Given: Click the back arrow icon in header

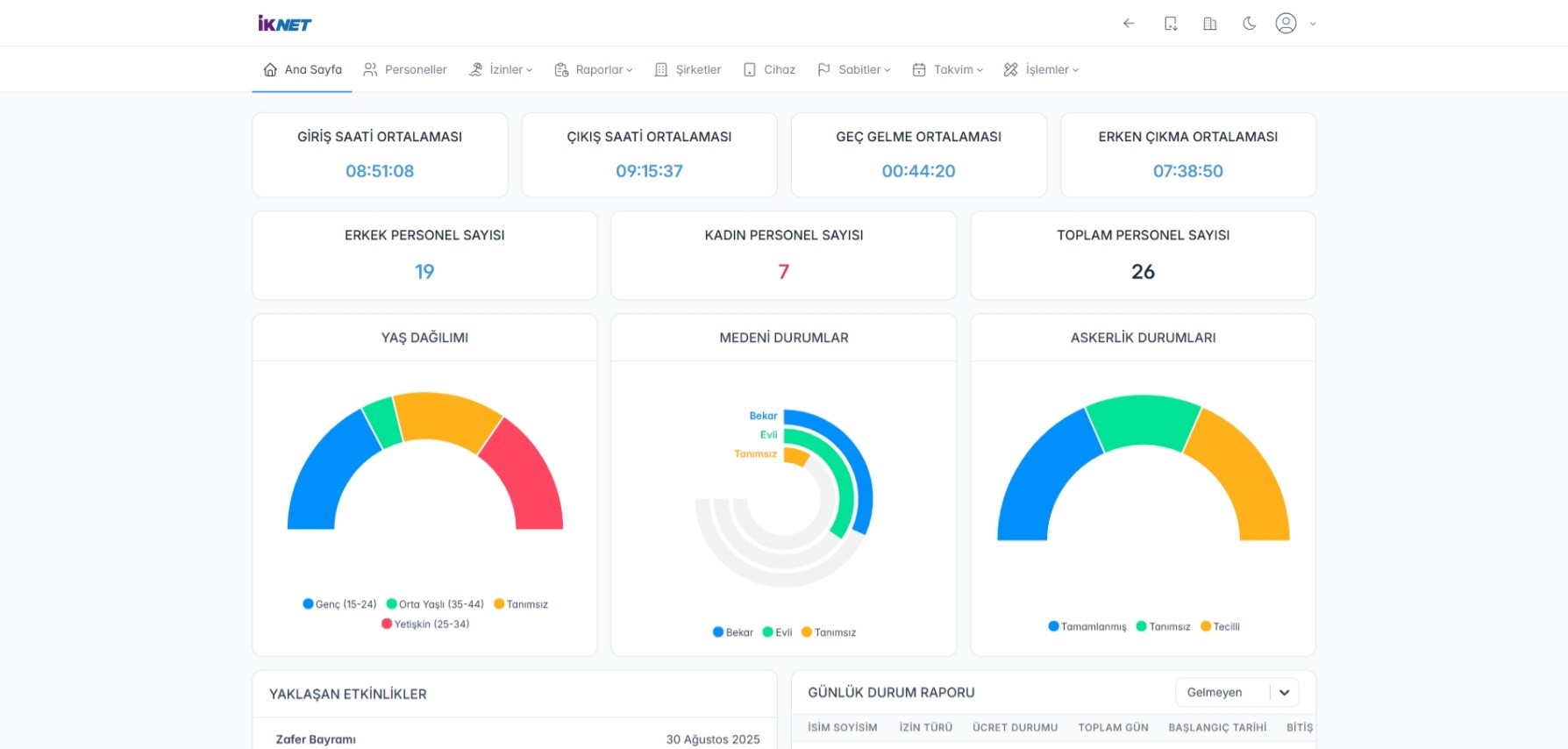Looking at the screenshot, I should point(1129,24).
